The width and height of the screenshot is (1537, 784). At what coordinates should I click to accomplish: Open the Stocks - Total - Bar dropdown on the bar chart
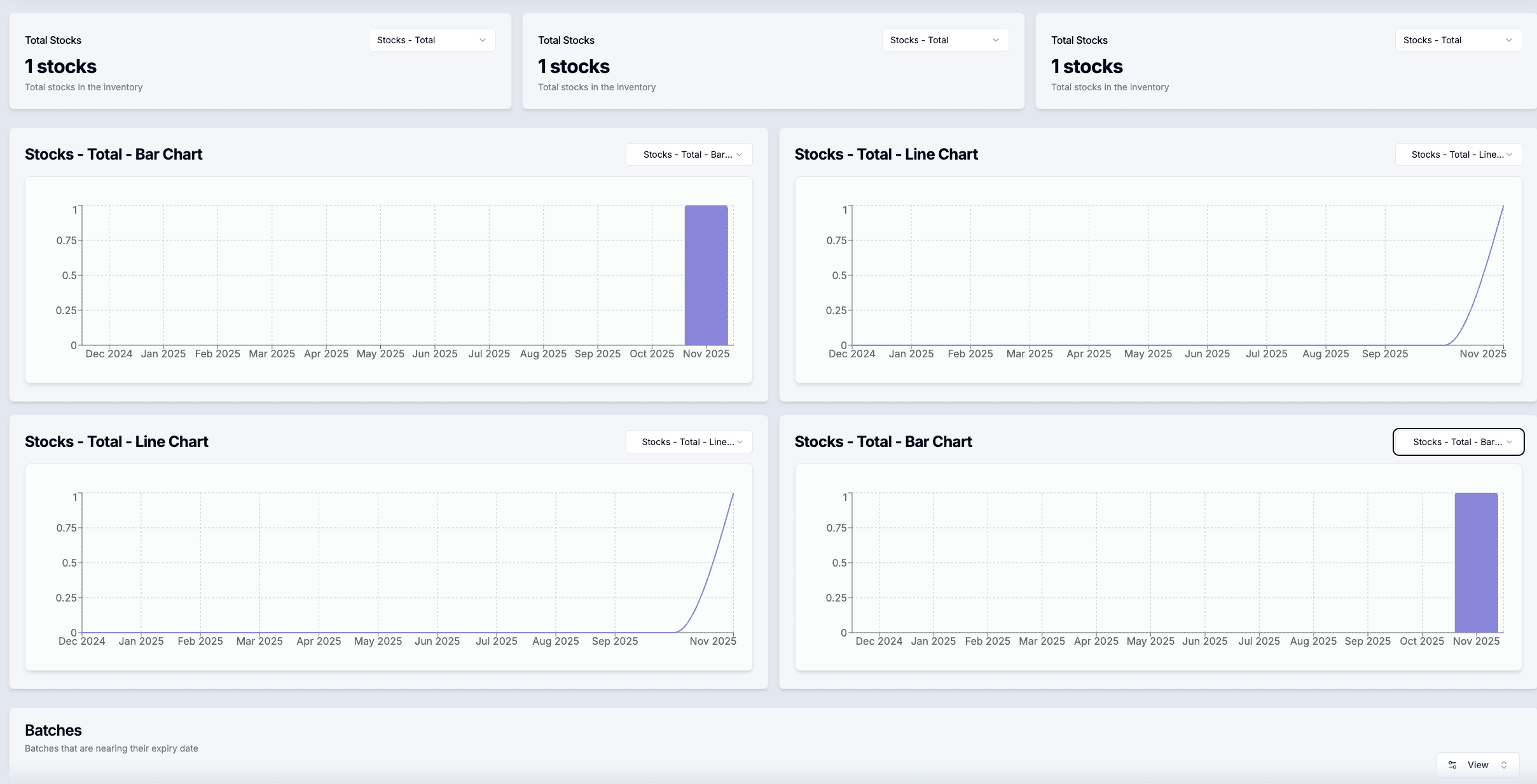(x=688, y=154)
